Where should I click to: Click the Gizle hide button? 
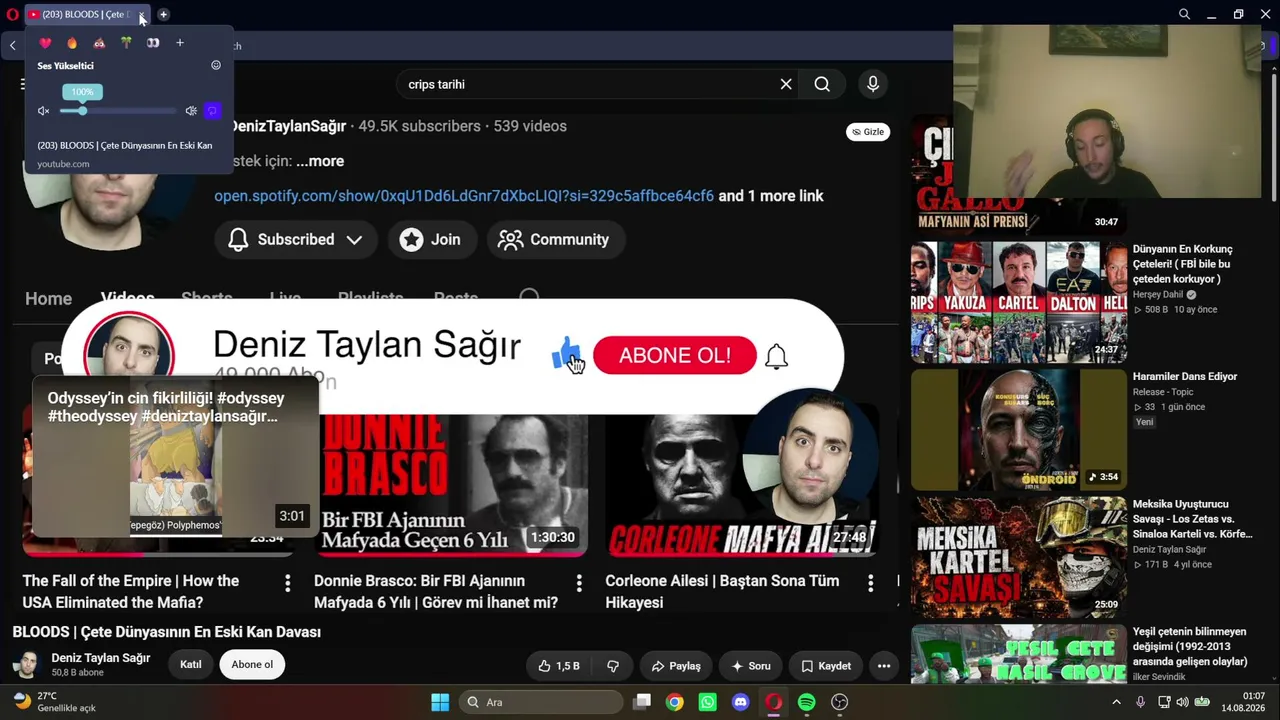coord(868,132)
